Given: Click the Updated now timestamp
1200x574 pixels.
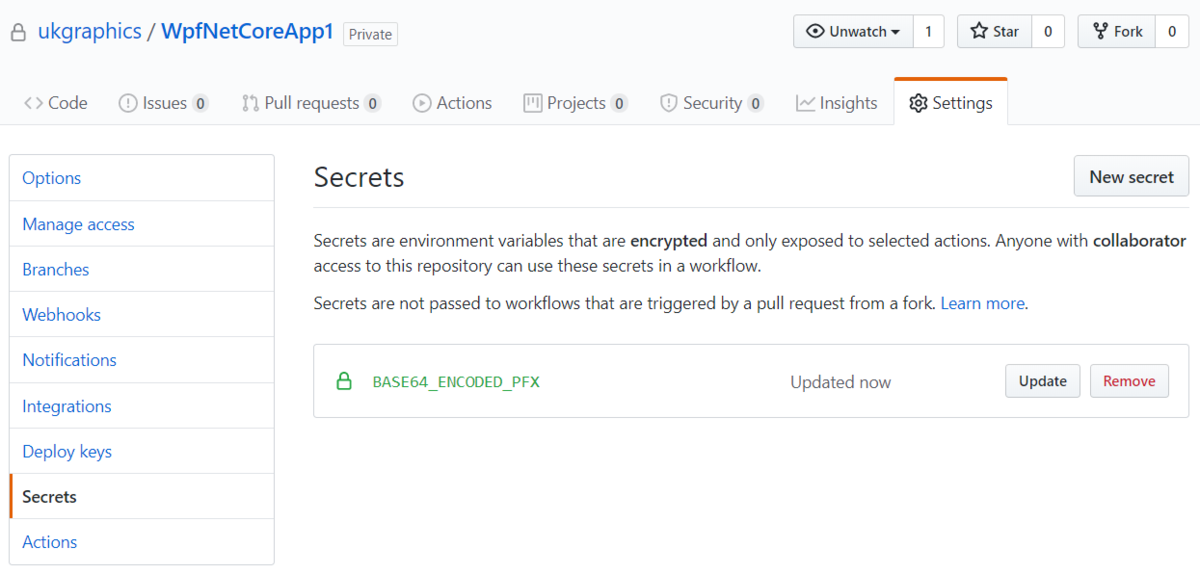Looking at the screenshot, I should [840, 382].
